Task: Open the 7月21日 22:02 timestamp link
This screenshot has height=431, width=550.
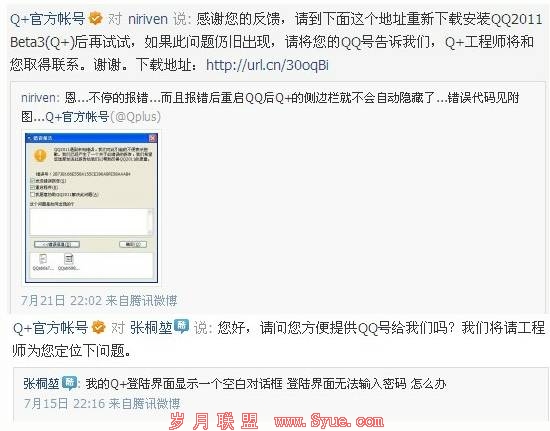Action: pyautogui.click(x=61, y=301)
